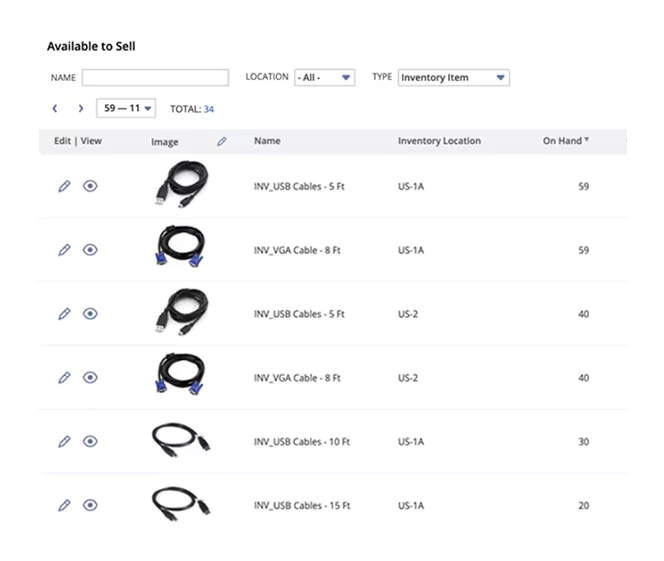
Task: Open the VGA cable thumbnail in the US-1A row
Action: coord(180,246)
